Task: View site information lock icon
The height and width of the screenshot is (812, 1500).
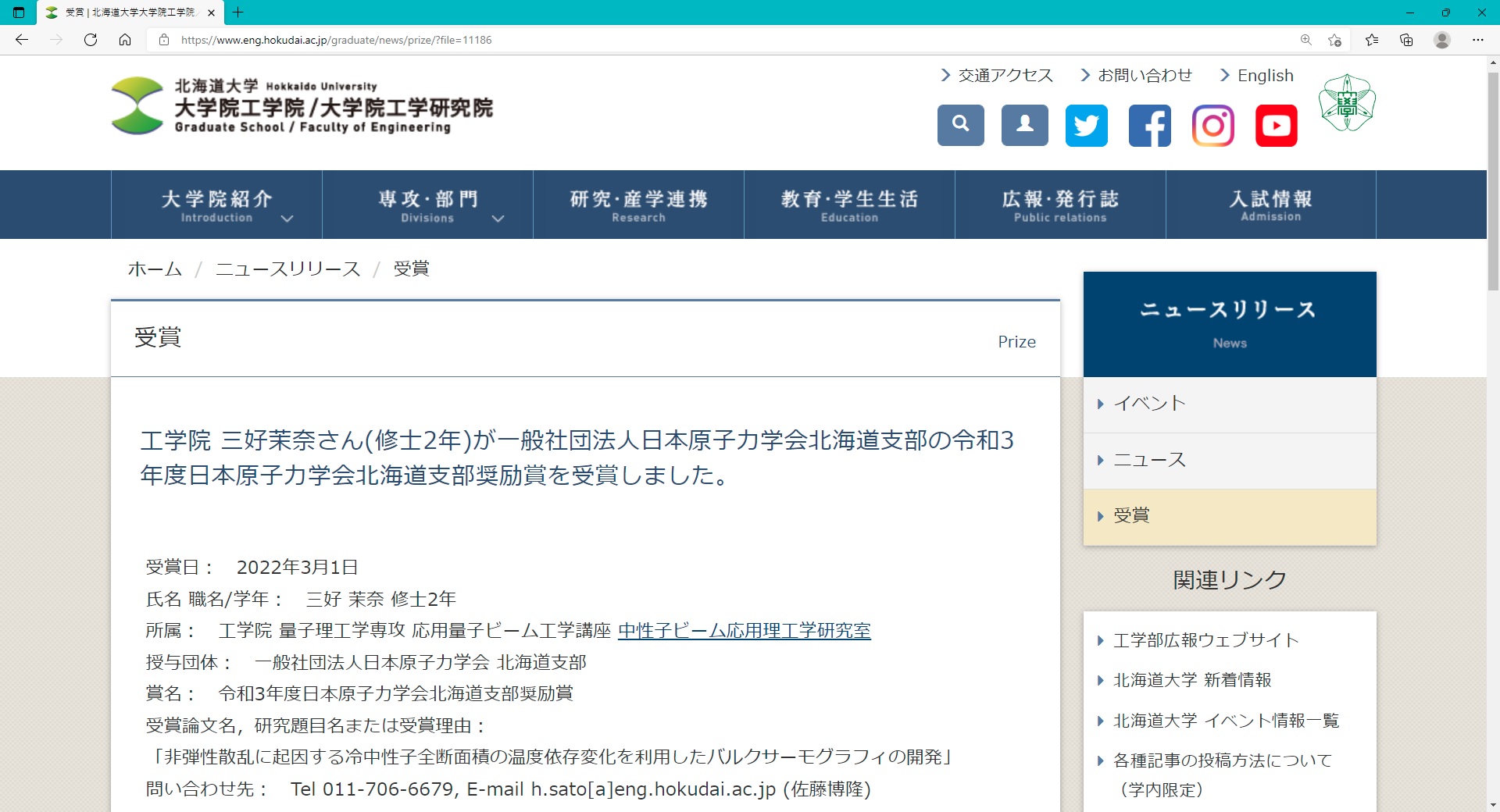Action: (x=164, y=40)
